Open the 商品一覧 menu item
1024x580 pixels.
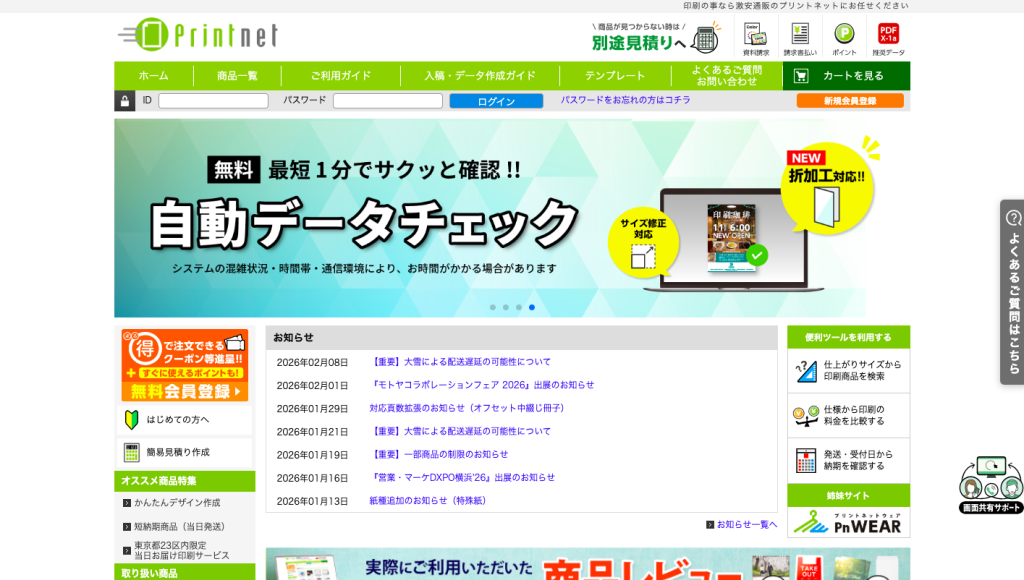tap(237, 76)
